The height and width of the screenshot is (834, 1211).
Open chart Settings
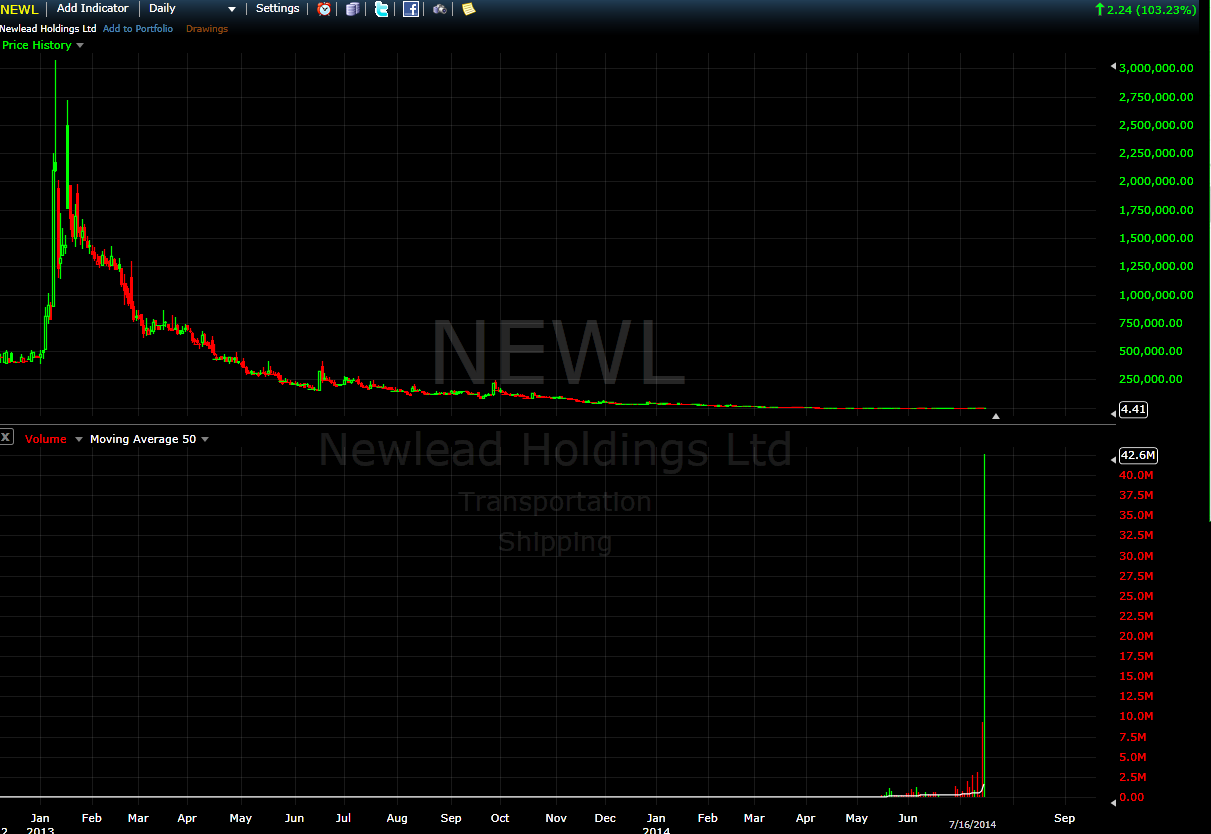[x=278, y=8]
